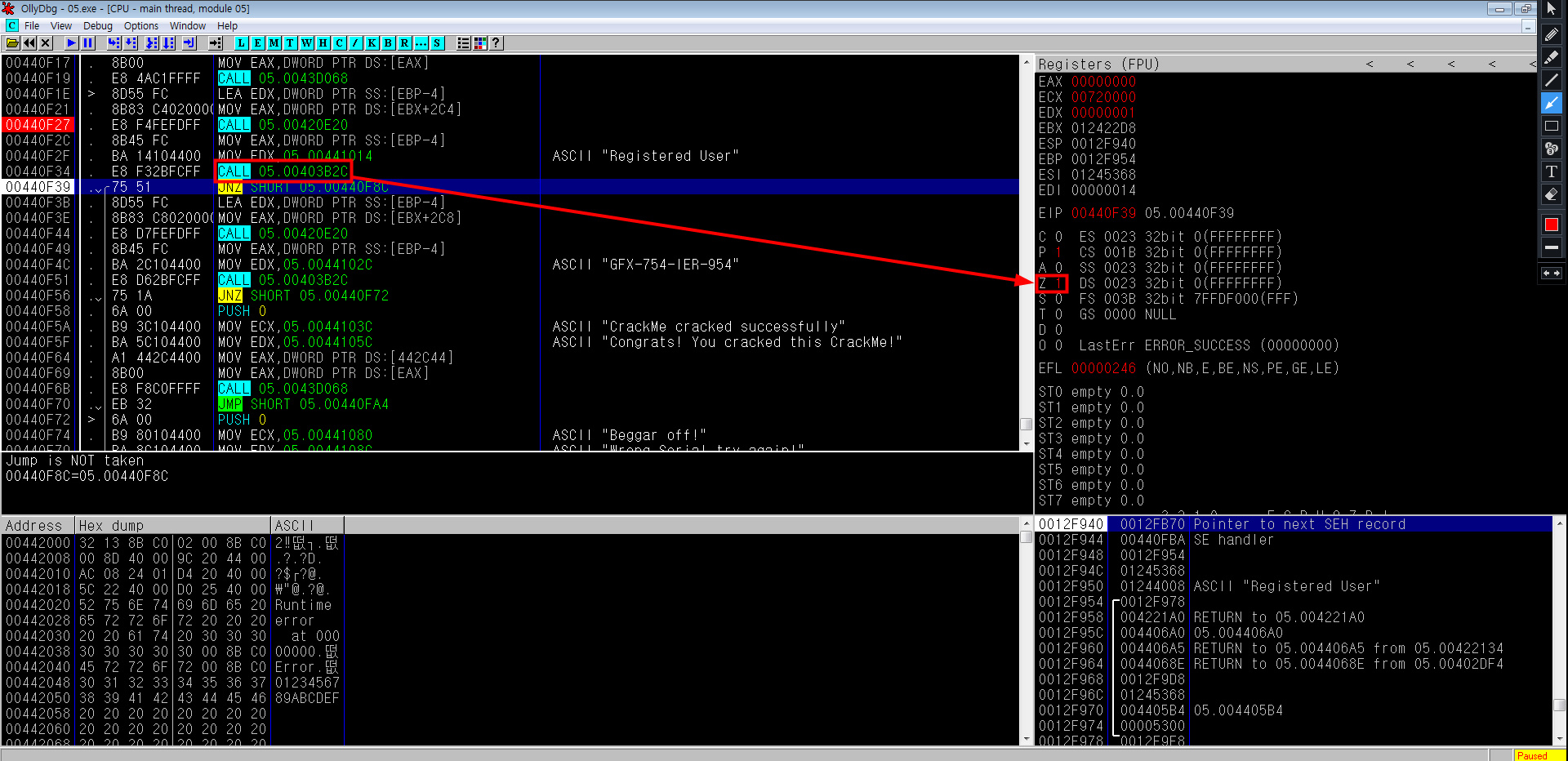1568x761 pixels.
Task: Select the text T annotation tool
Action: 1552,171
